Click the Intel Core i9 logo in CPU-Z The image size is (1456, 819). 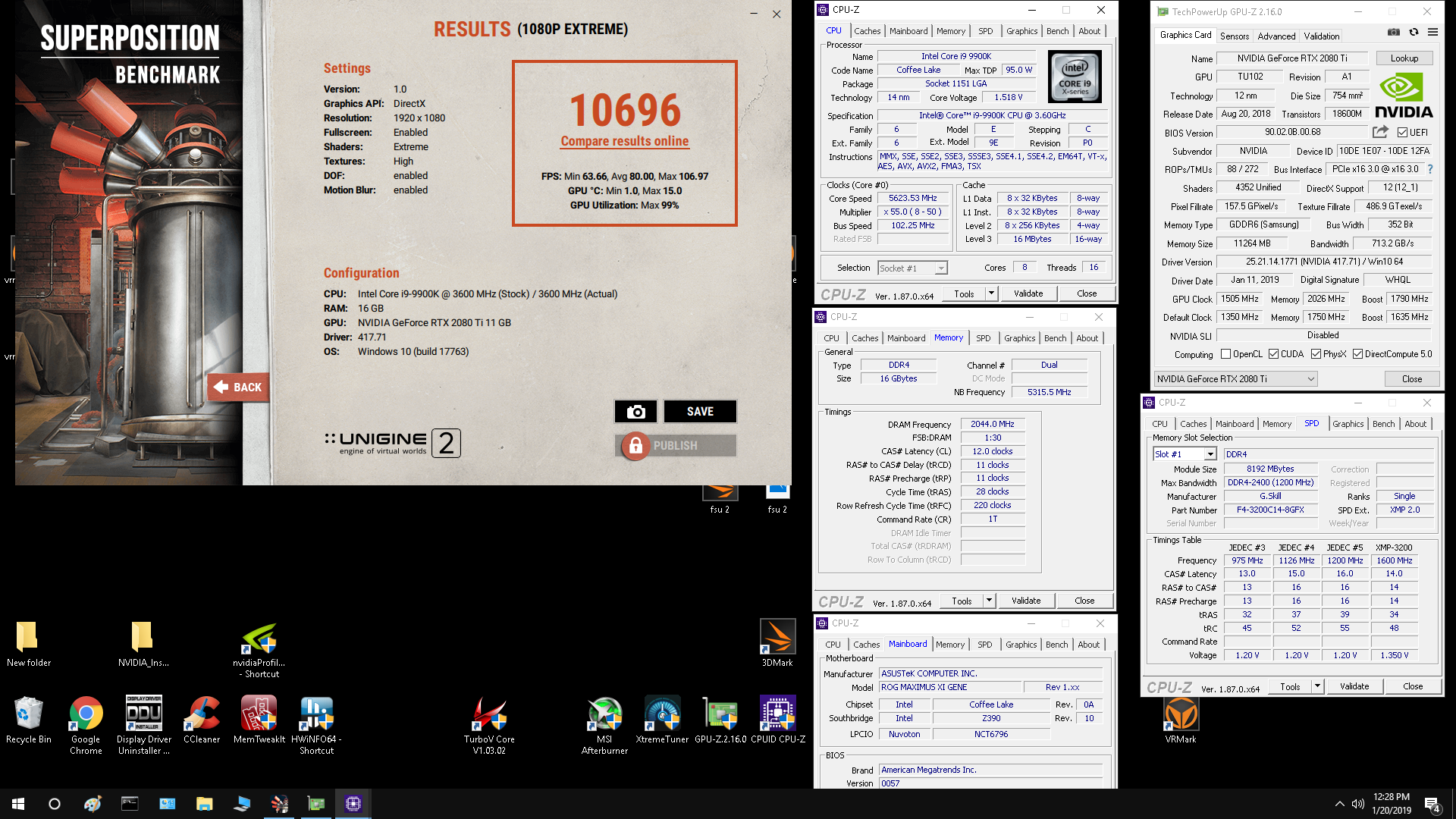tap(1075, 77)
